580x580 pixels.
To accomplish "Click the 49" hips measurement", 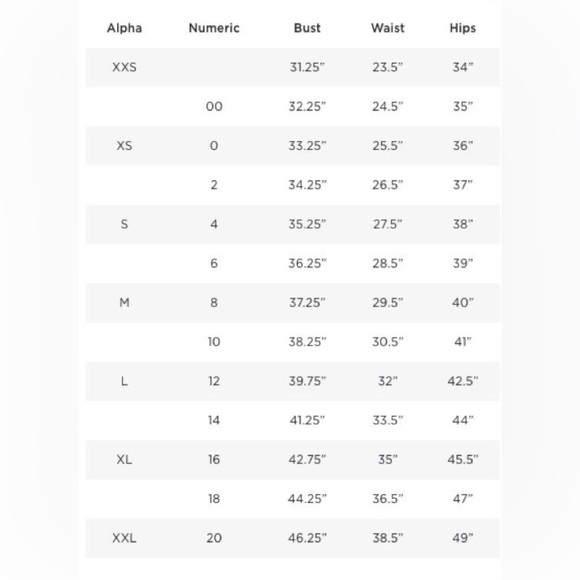I will [463, 538].
